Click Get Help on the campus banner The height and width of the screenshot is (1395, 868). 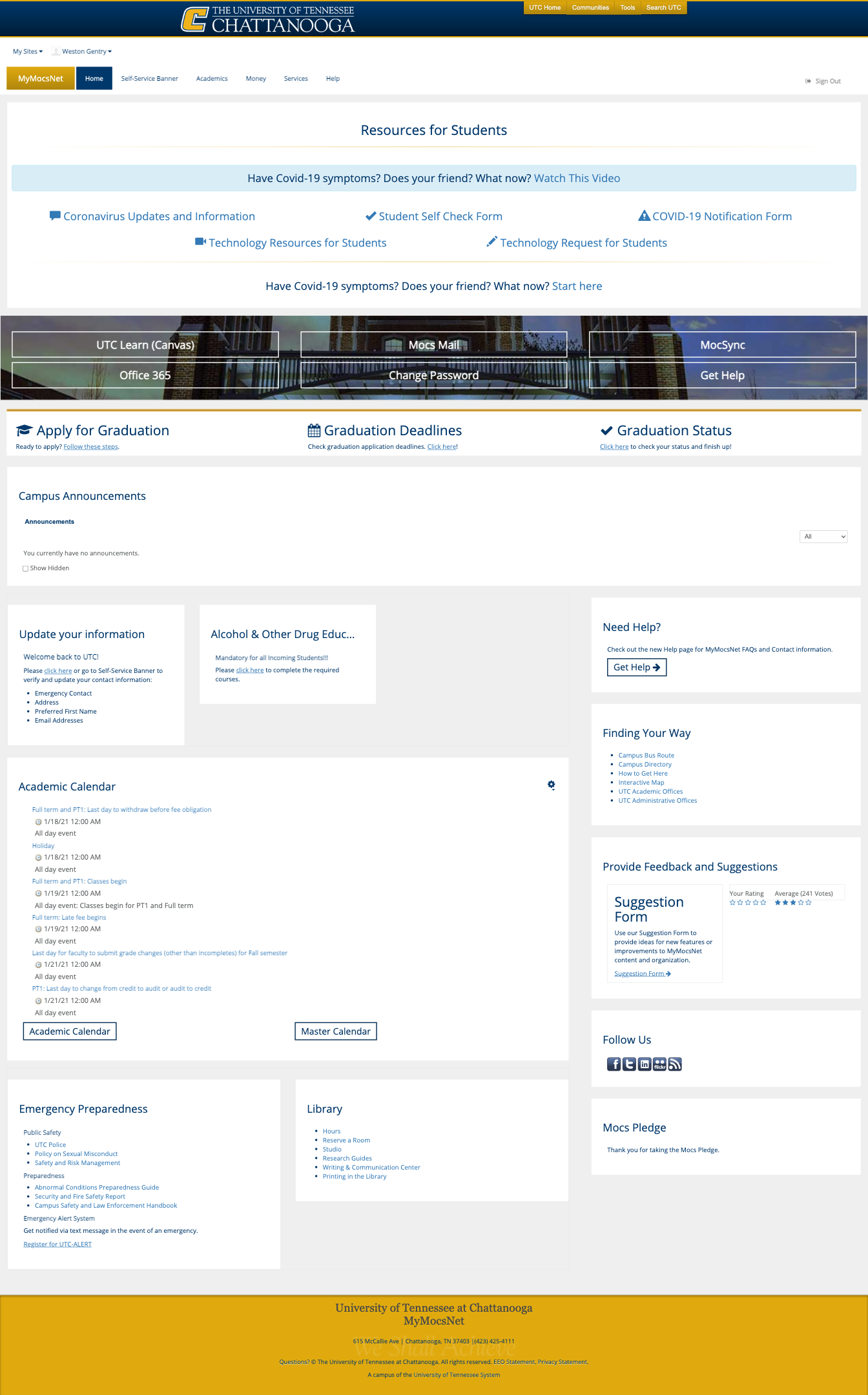(x=723, y=375)
